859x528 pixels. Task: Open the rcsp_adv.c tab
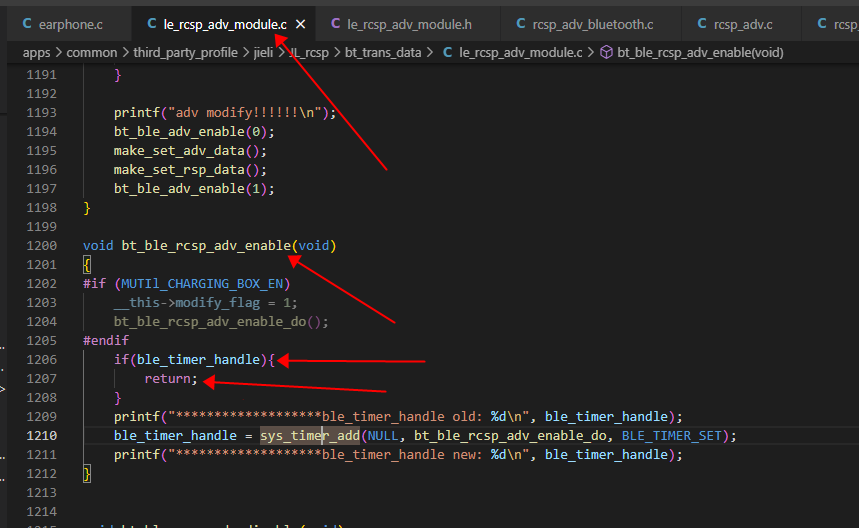[x=742, y=25]
